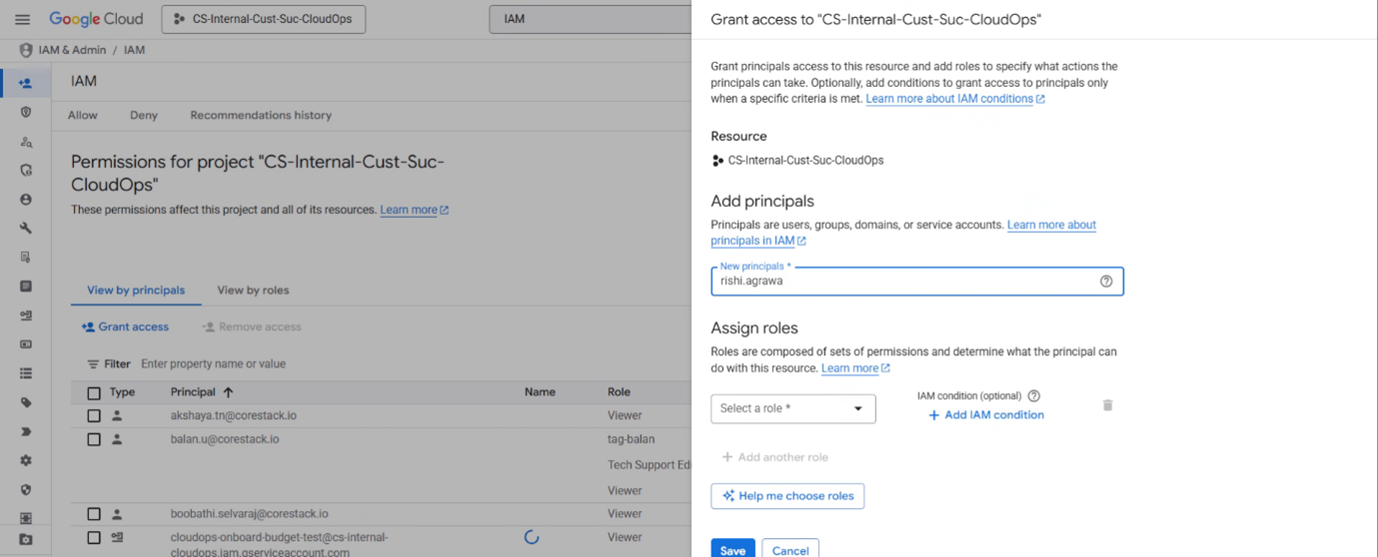Click the IAM search box in the top bar

(x=590, y=19)
